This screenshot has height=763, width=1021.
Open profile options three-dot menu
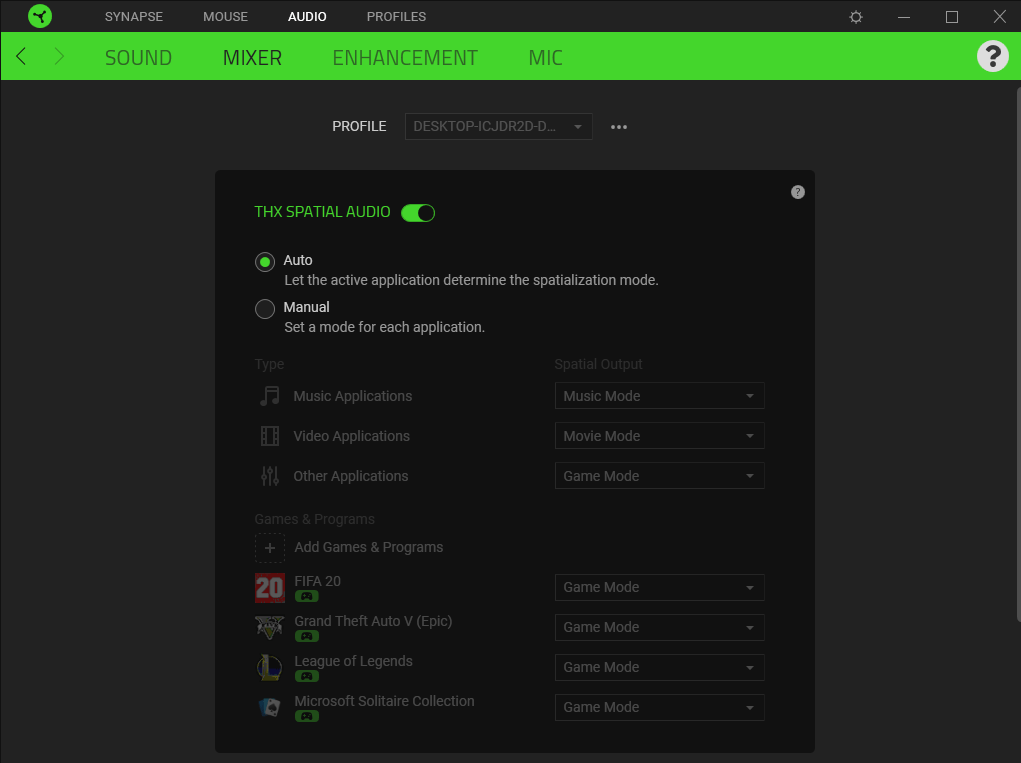point(619,127)
